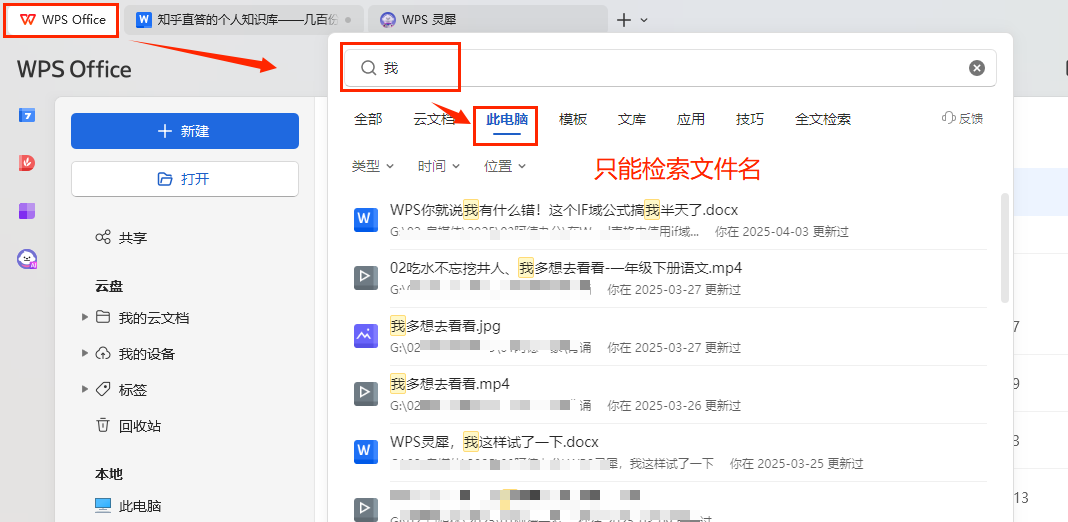Click the folder icon inside 打开 button
This screenshot has height=522, width=1068.
(x=165, y=179)
